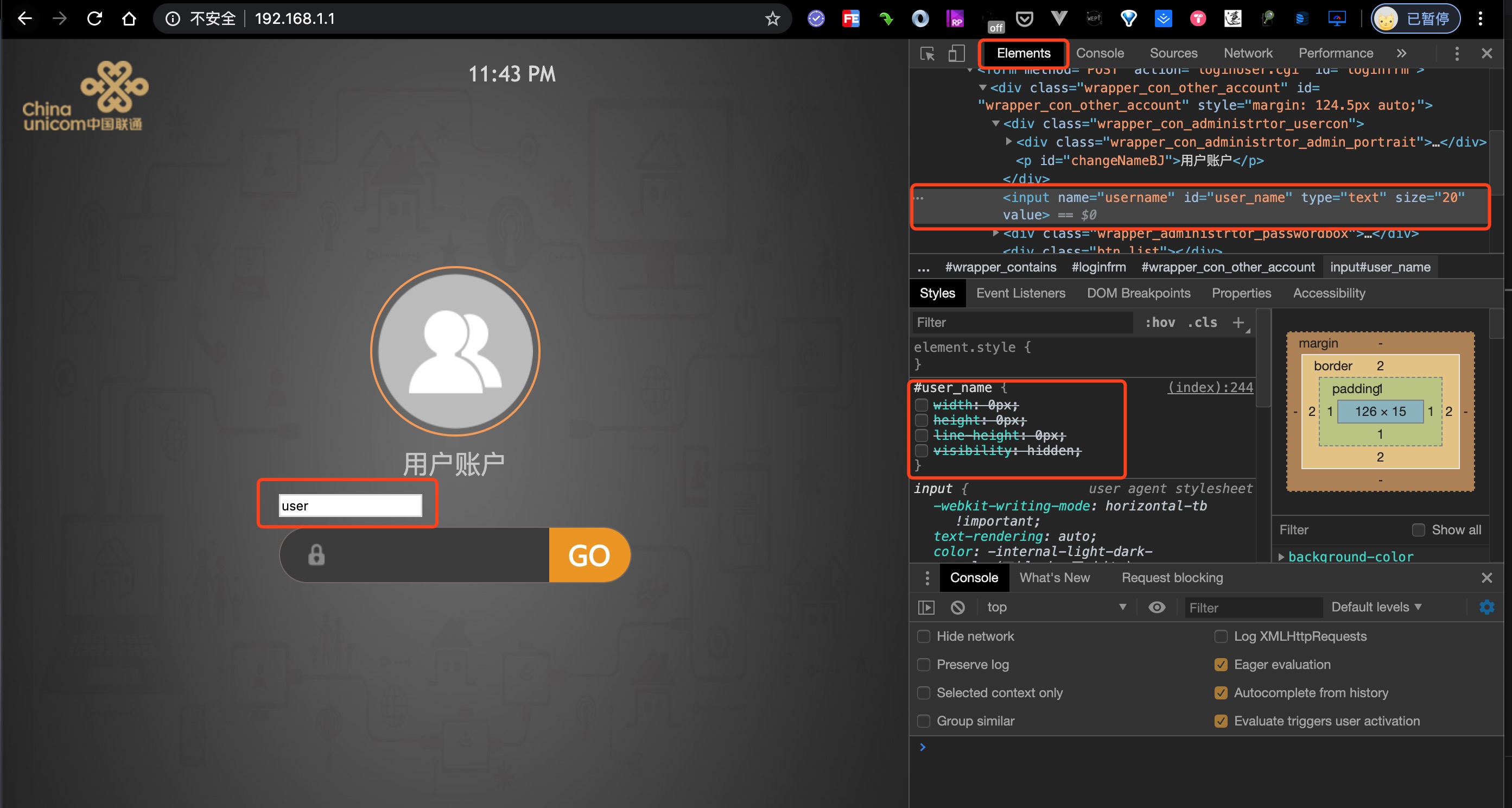The width and height of the screenshot is (1512, 808).
Task: Click the red FE extension icon
Action: (850, 19)
